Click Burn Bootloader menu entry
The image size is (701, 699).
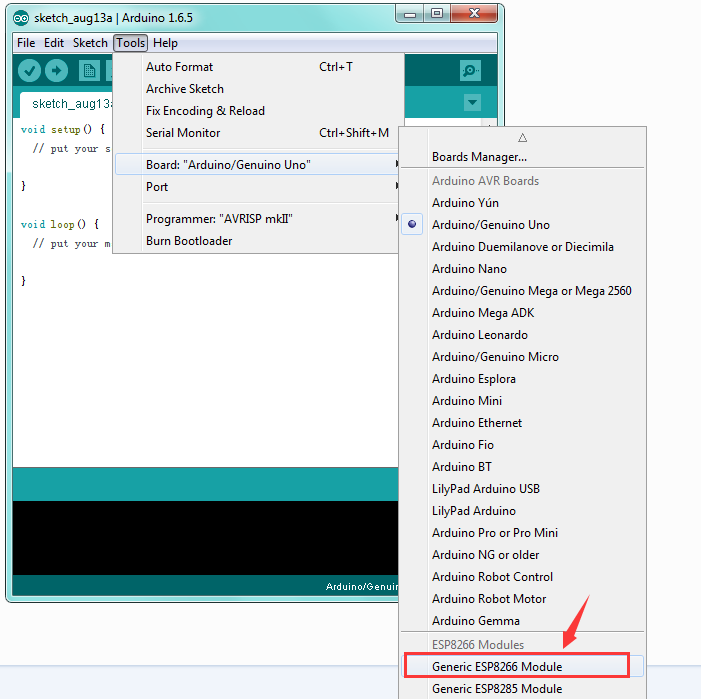189,241
